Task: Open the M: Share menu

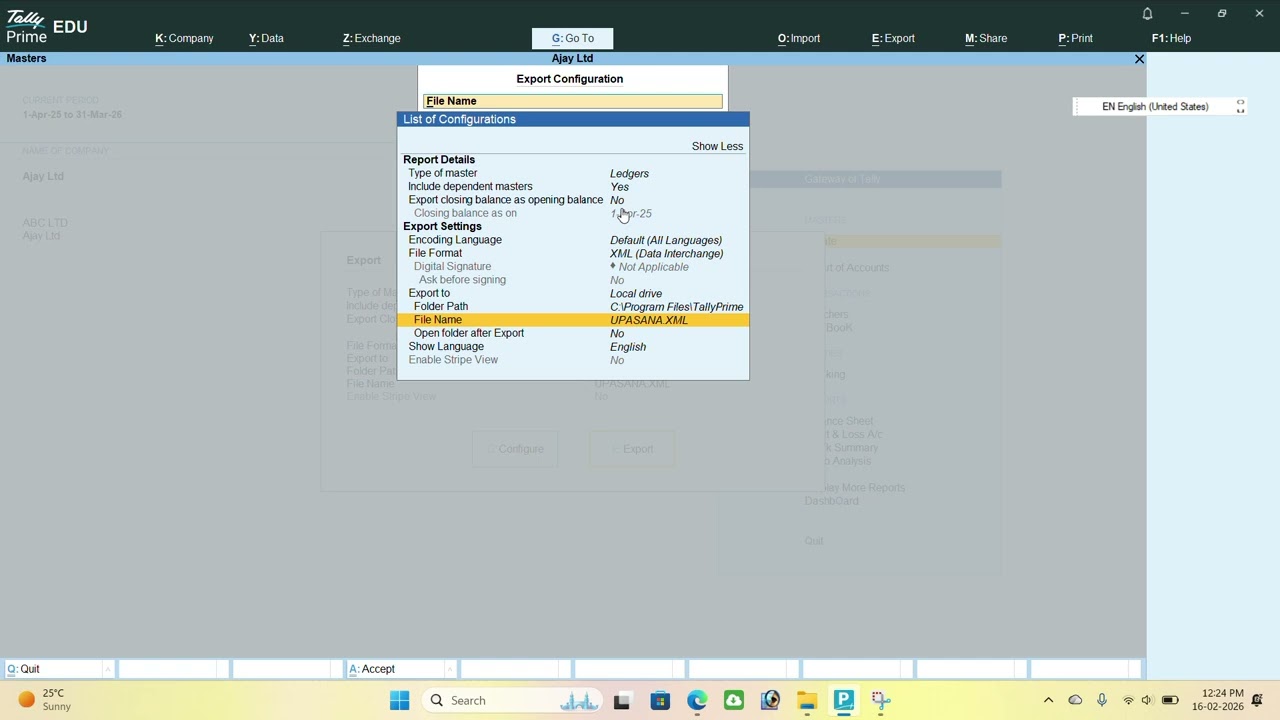Action: tap(986, 38)
